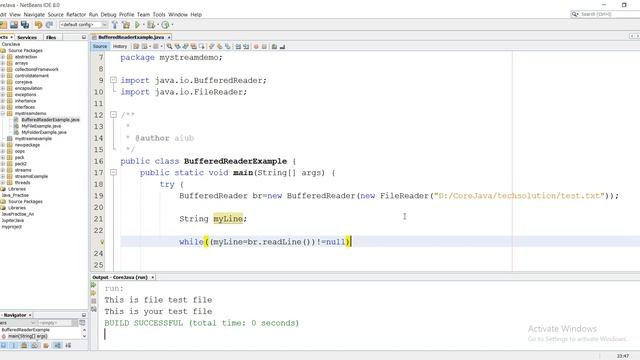
Task: Switch to the Services tab
Action: [x=27, y=37]
